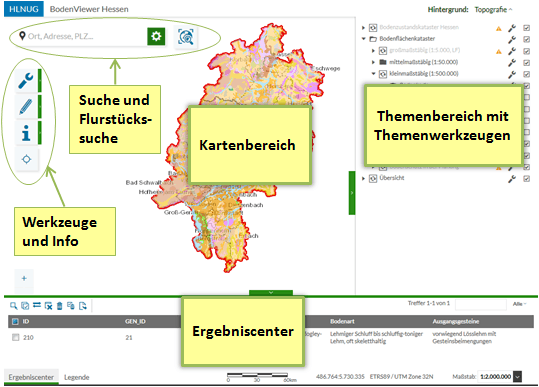Click the magnifier icon in results toolbar
This screenshot has width=539, height=387.
click(13, 306)
